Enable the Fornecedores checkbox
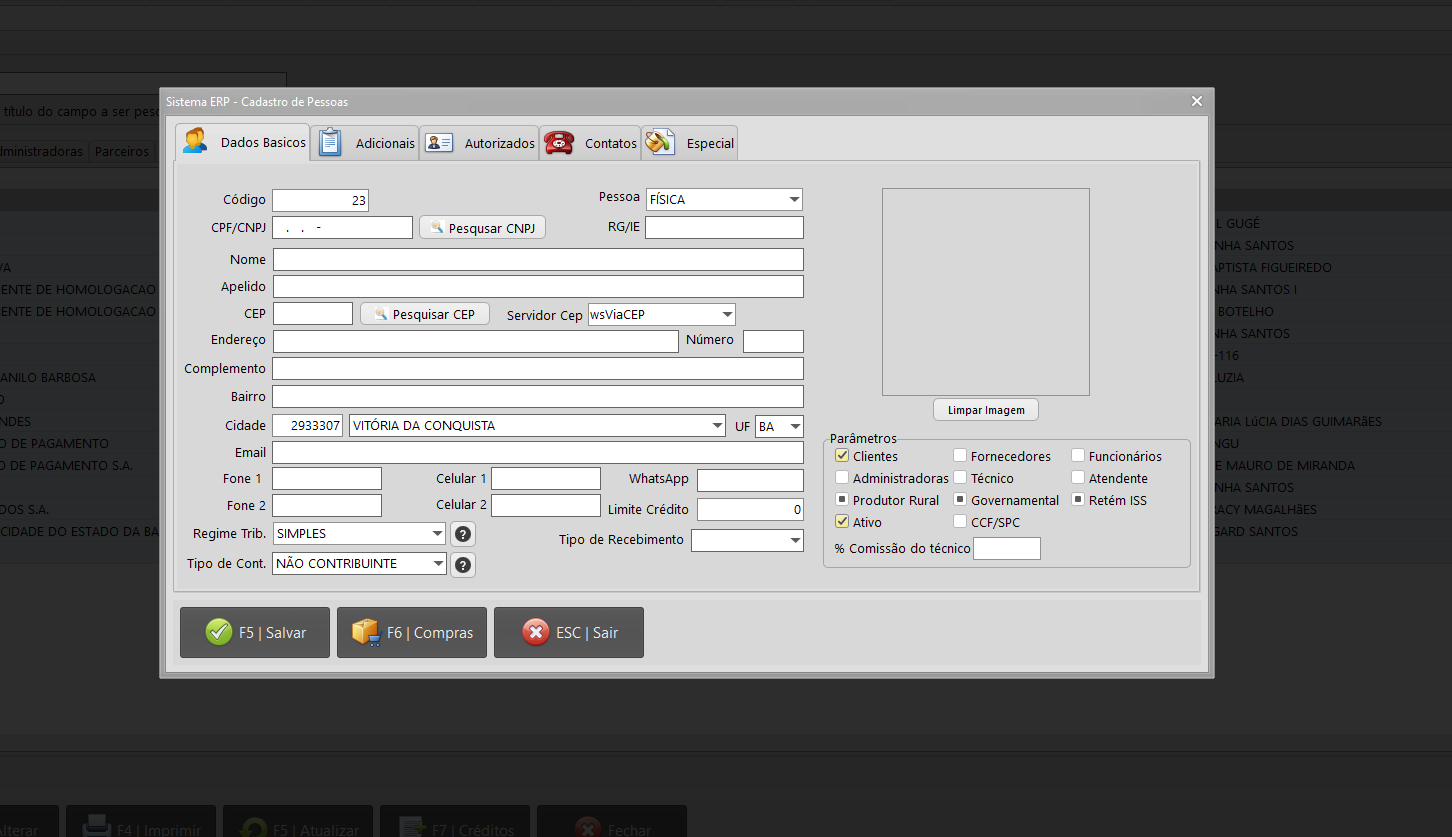 pyautogui.click(x=960, y=456)
